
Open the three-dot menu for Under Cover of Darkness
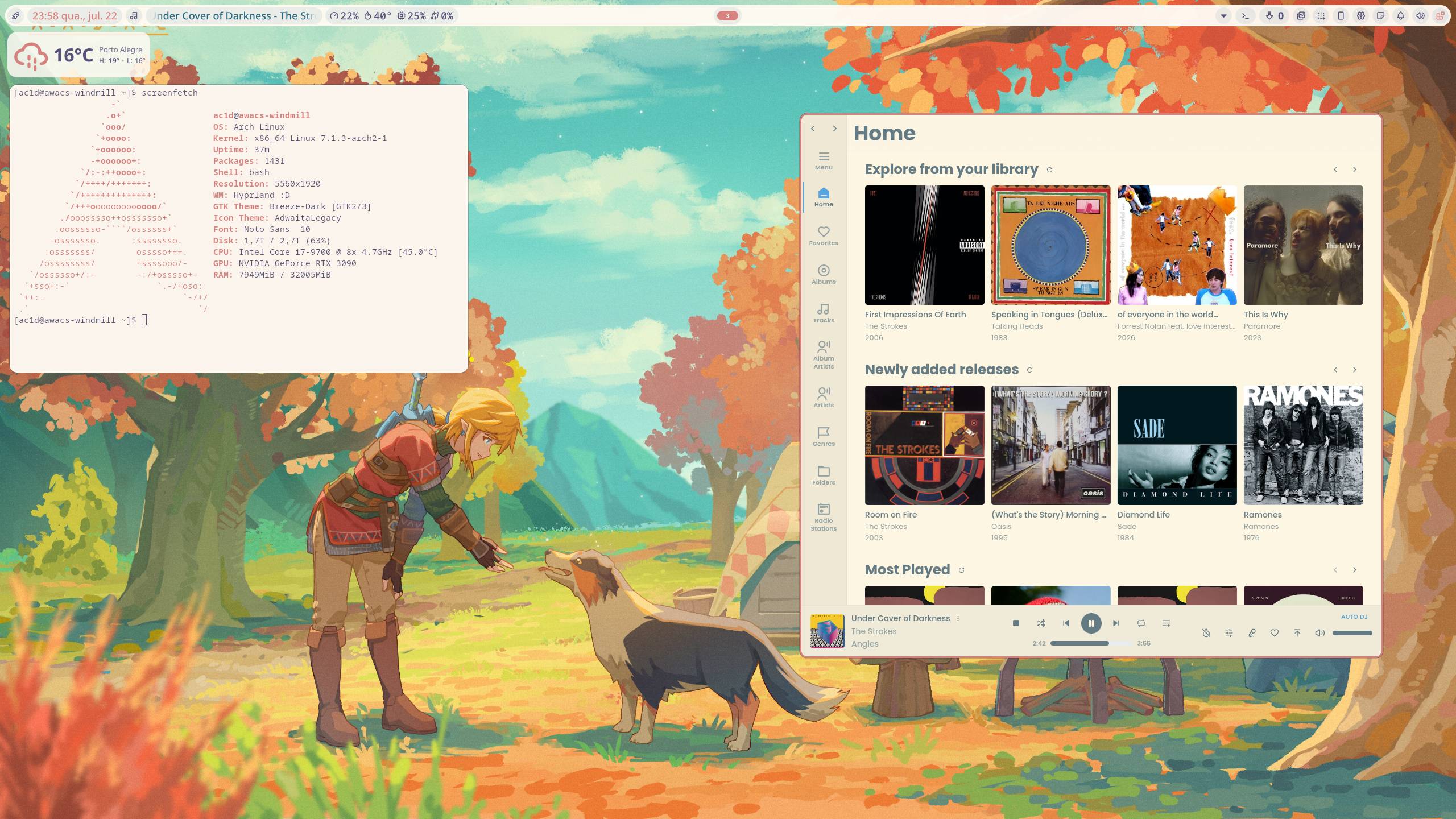(x=958, y=618)
